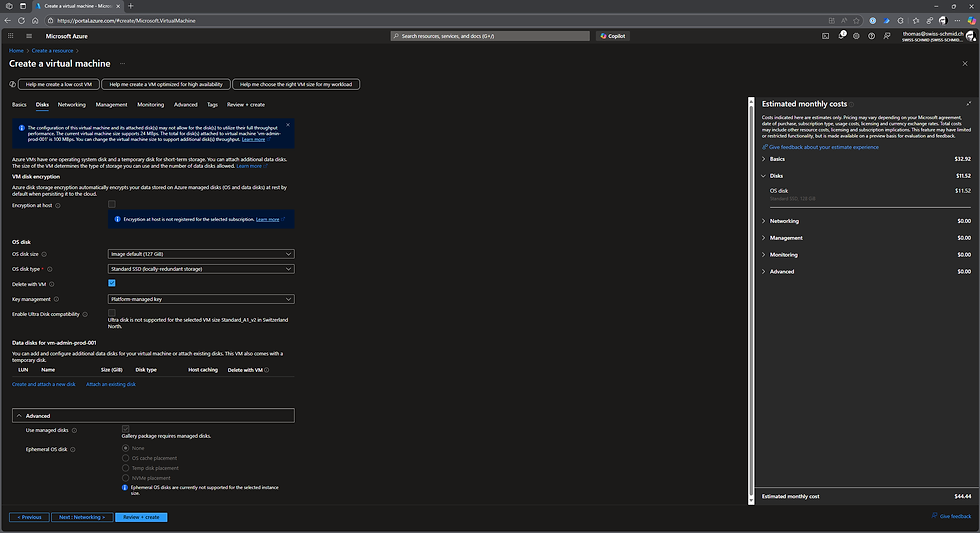The width and height of the screenshot is (980, 533).
Task: Click Help me create VM for high availability
Action: click(166, 84)
